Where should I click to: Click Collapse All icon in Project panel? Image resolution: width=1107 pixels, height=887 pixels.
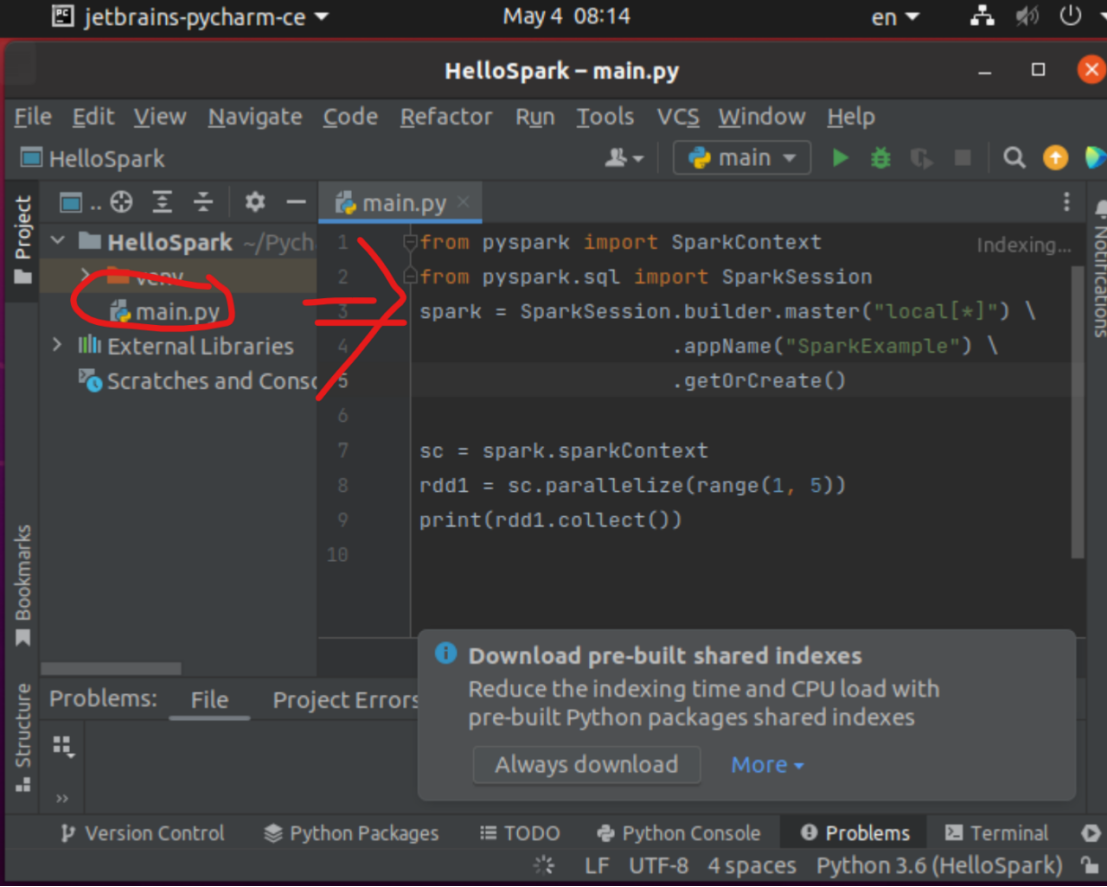pos(203,203)
